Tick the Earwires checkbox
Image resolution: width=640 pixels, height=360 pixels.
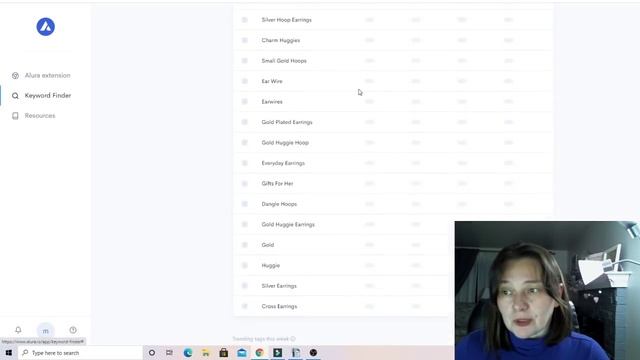tap(245, 101)
